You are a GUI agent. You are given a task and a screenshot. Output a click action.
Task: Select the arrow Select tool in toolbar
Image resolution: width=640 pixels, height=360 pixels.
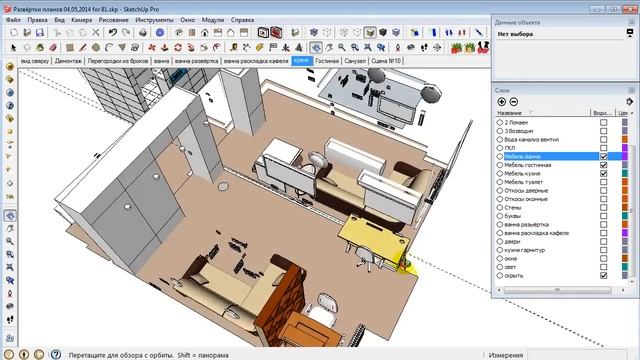click(x=13, y=48)
